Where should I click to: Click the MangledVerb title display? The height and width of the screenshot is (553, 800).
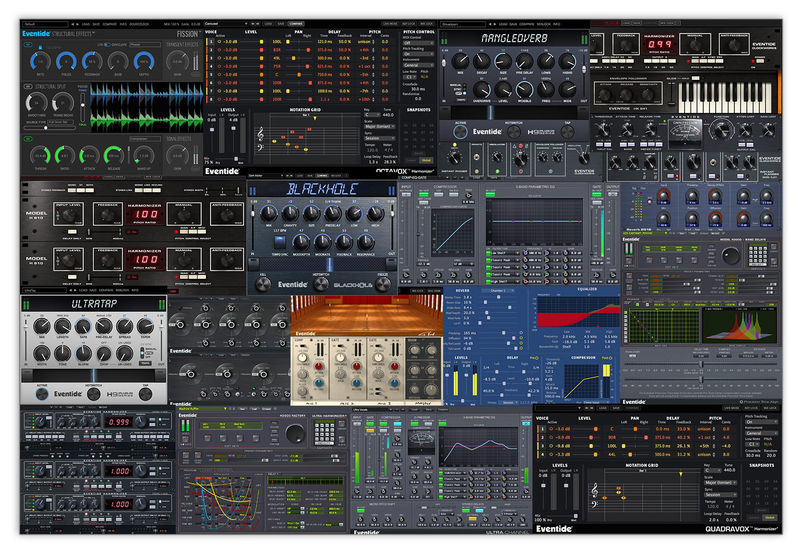point(514,38)
